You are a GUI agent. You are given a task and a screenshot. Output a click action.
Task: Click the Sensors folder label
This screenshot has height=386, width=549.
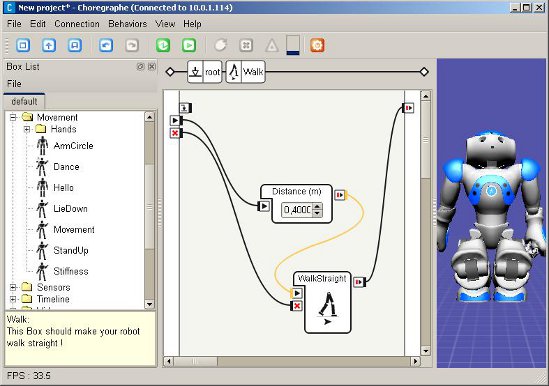[x=54, y=287]
